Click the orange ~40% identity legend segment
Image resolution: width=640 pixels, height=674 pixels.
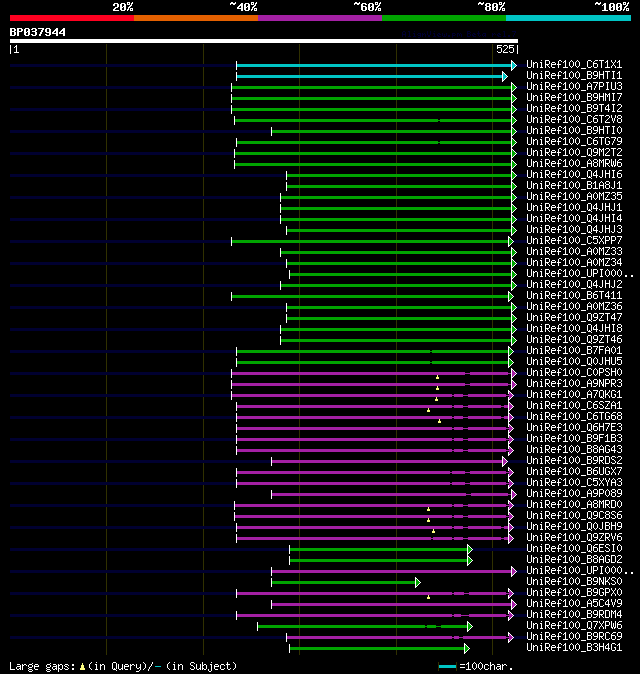(196, 18)
